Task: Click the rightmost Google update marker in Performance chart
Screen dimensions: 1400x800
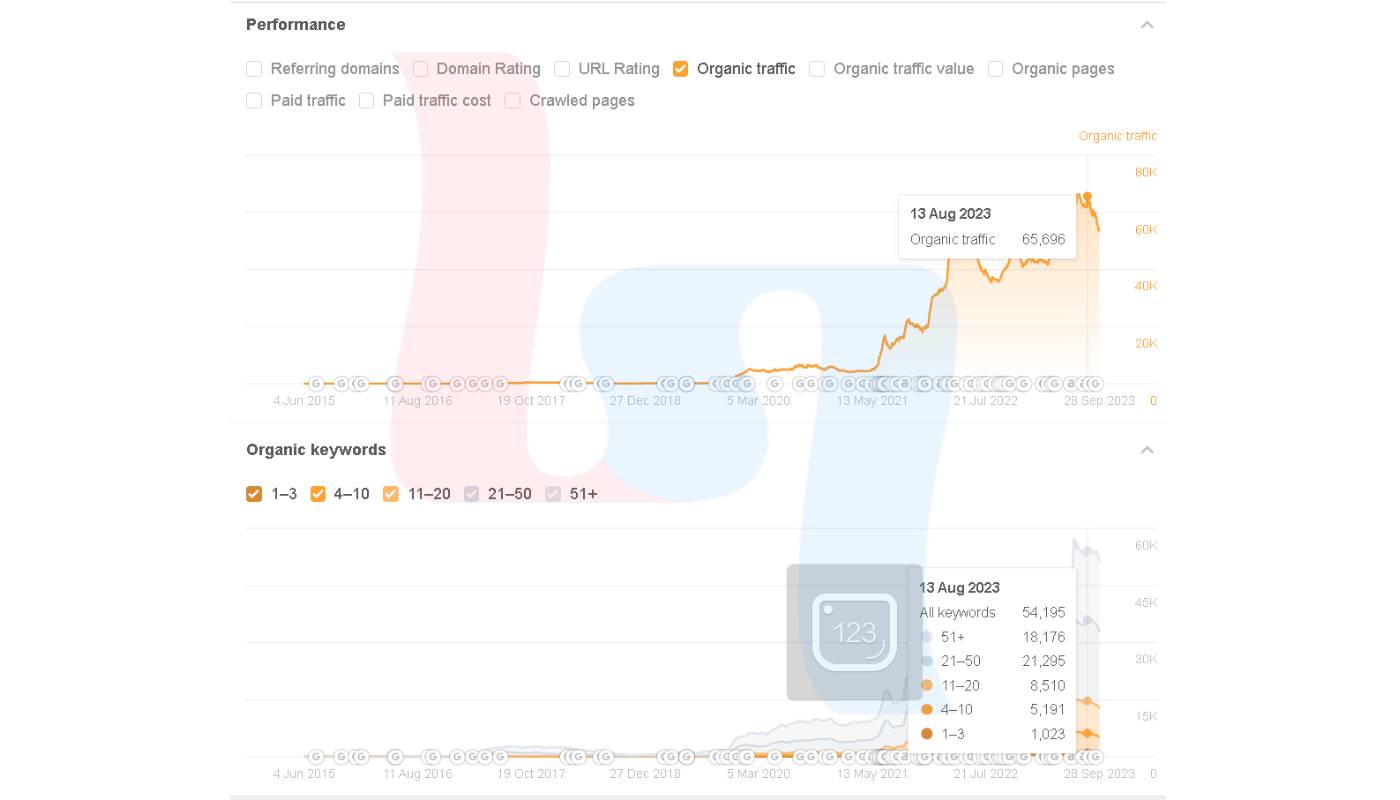Action: coord(1095,383)
